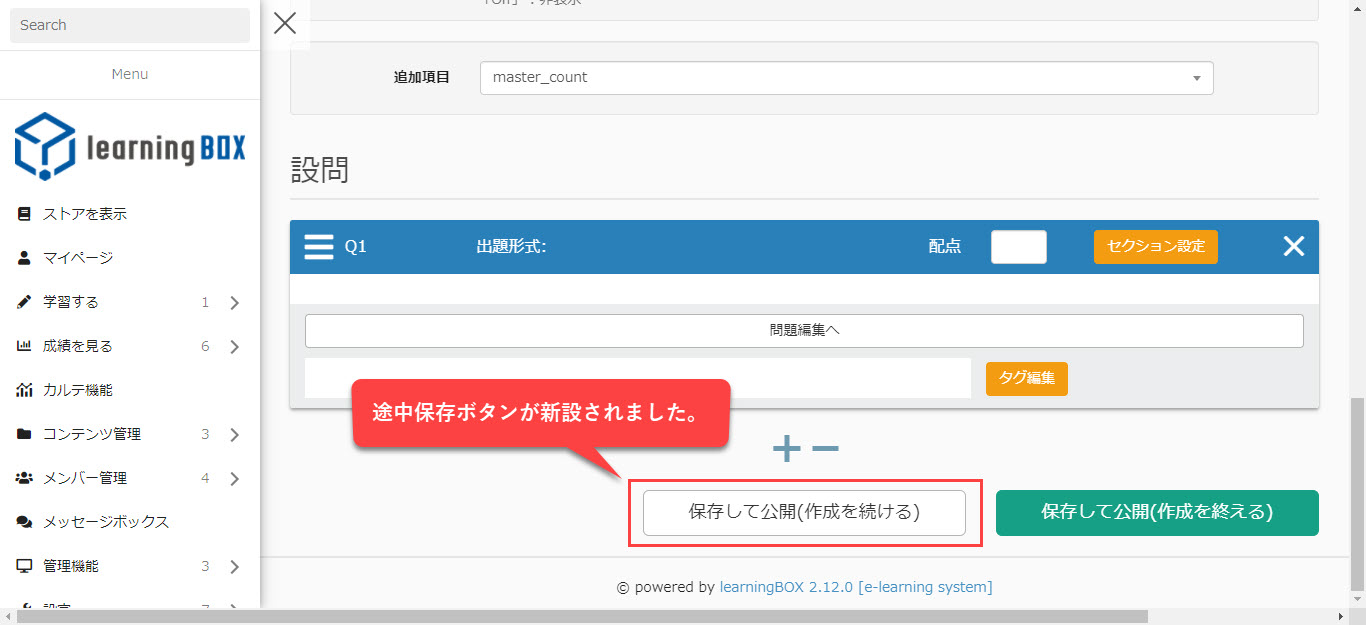1366x625 pixels.
Task: Click the セクション設定 button
Action: (x=1155, y=246)
